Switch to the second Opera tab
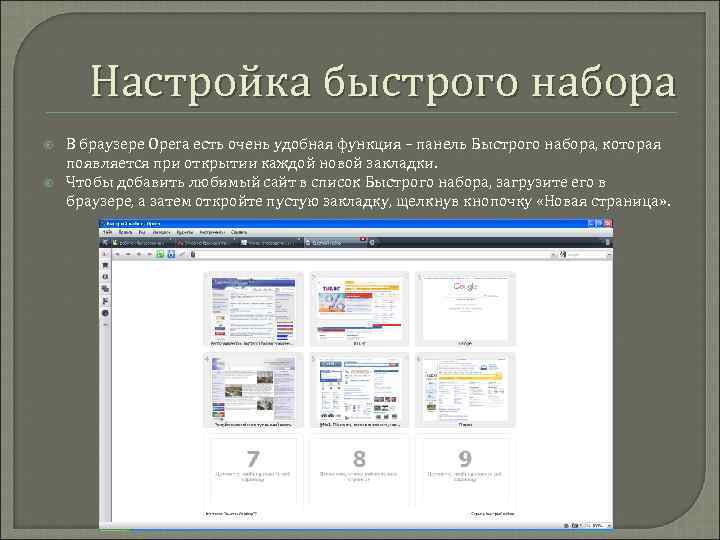The height and width of the screenshot is (540, 720). coord(206,242)
